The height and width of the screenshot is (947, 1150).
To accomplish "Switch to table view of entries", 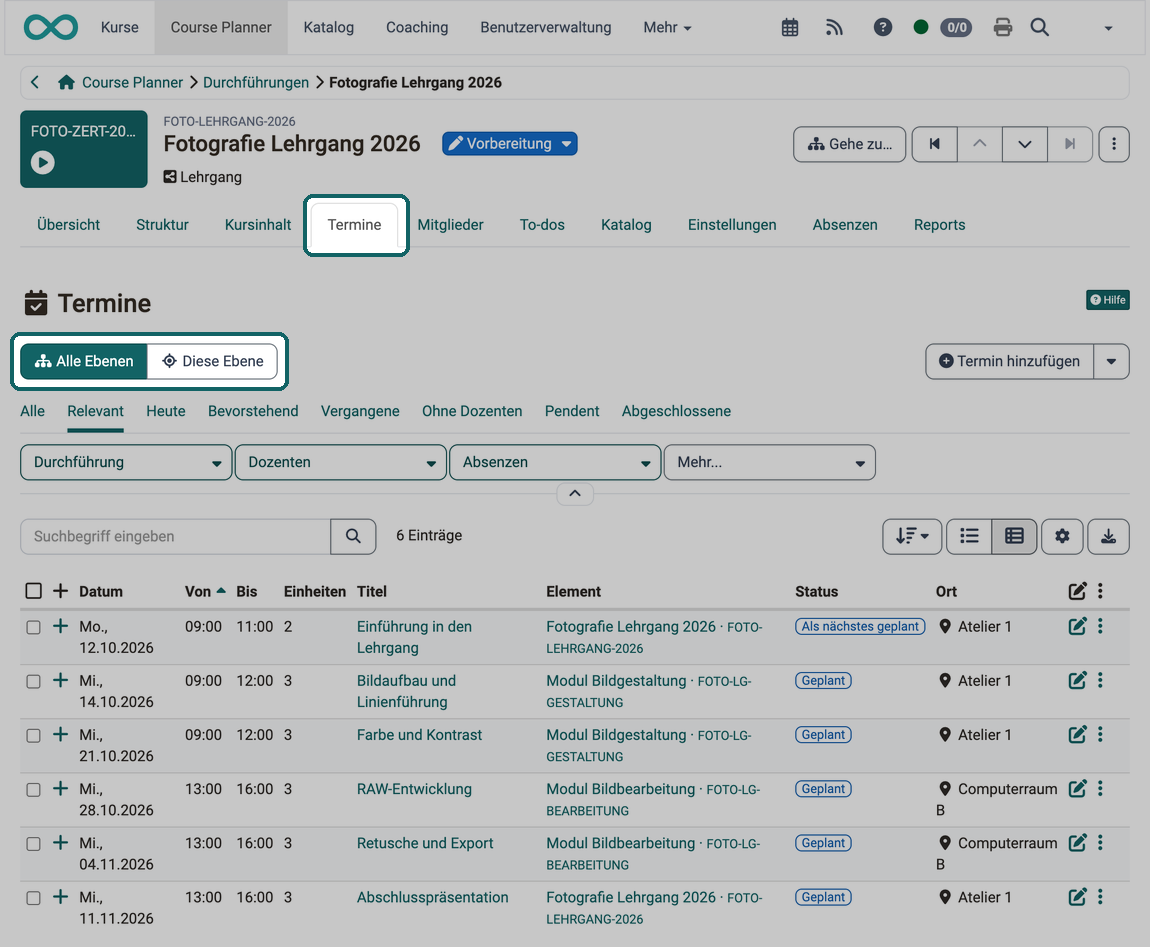I will click(1014, 536).
